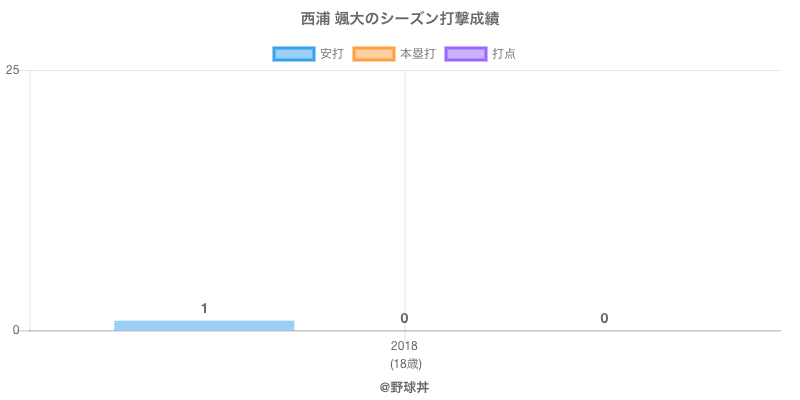Viewport: 800px width, 400px height.
Task: Click the orange 本塁打 legend swatch
Action: point(373,54)
